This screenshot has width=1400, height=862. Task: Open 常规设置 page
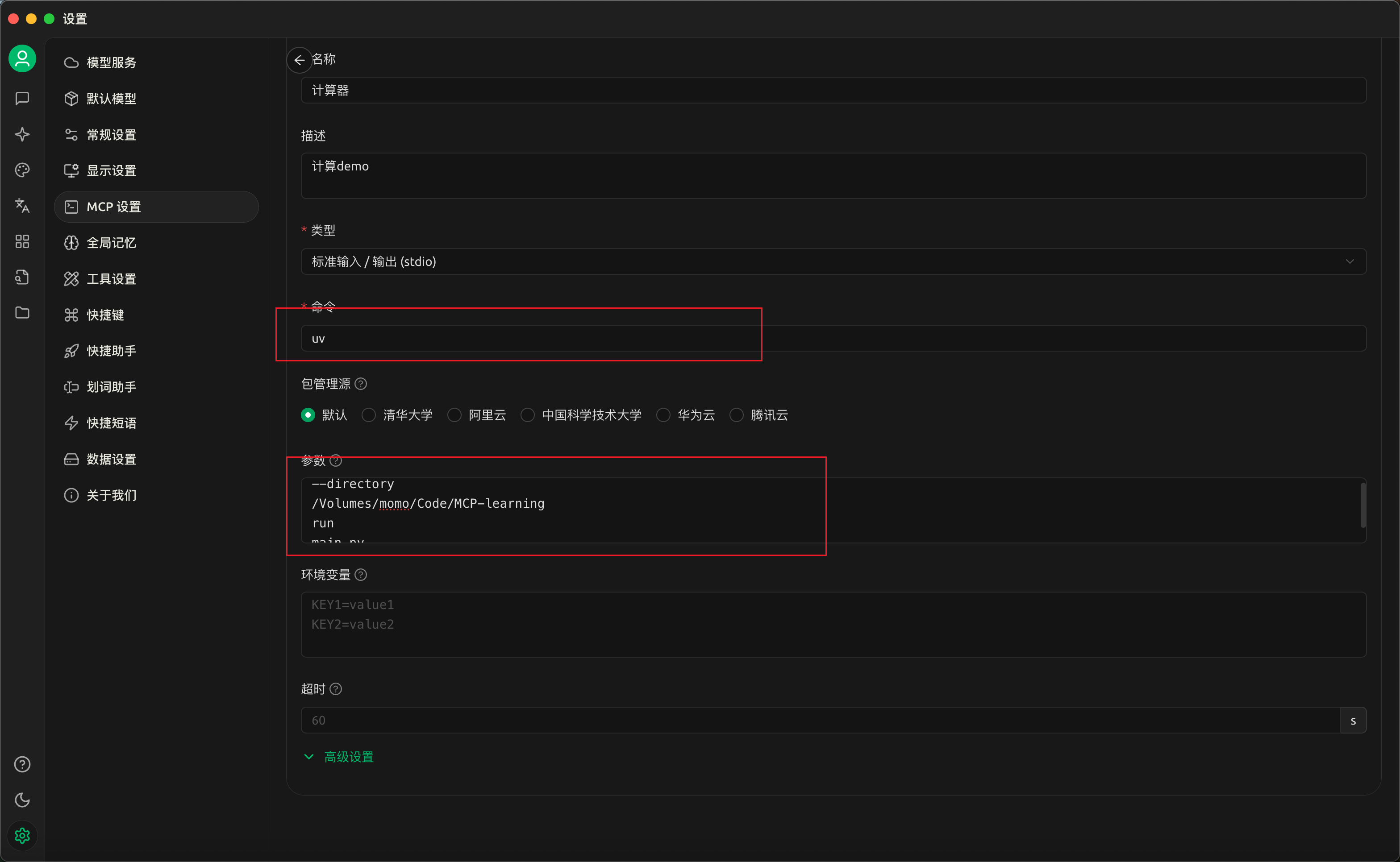click(x=156, y=135)
